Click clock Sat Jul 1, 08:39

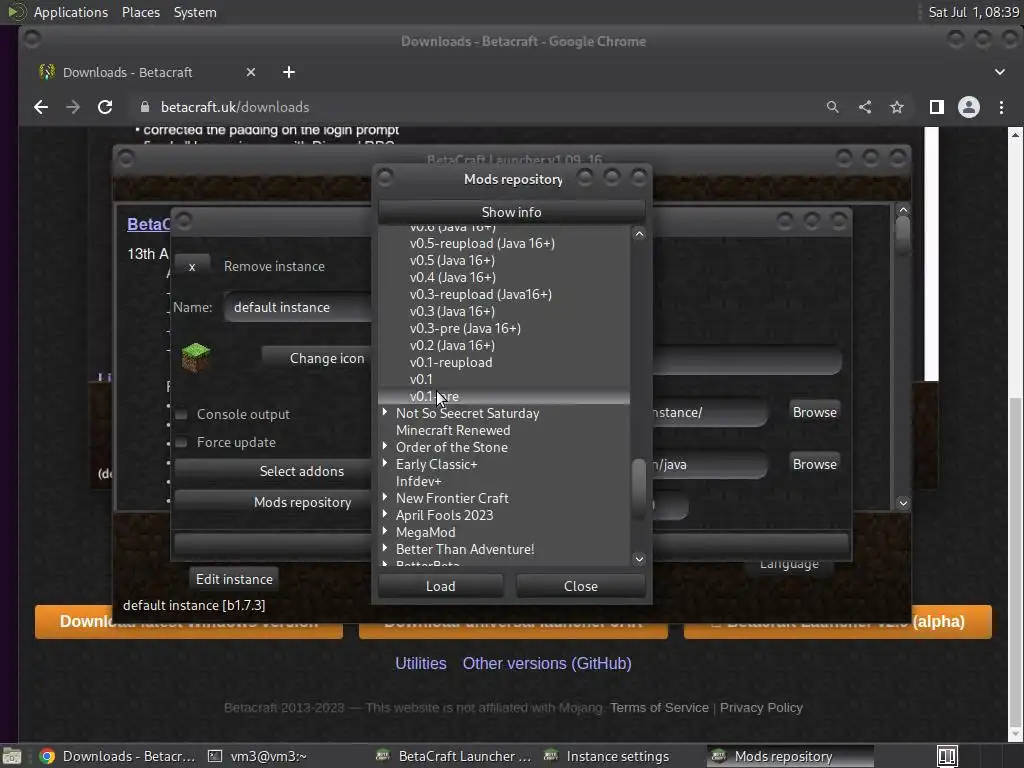click(972, 12)
